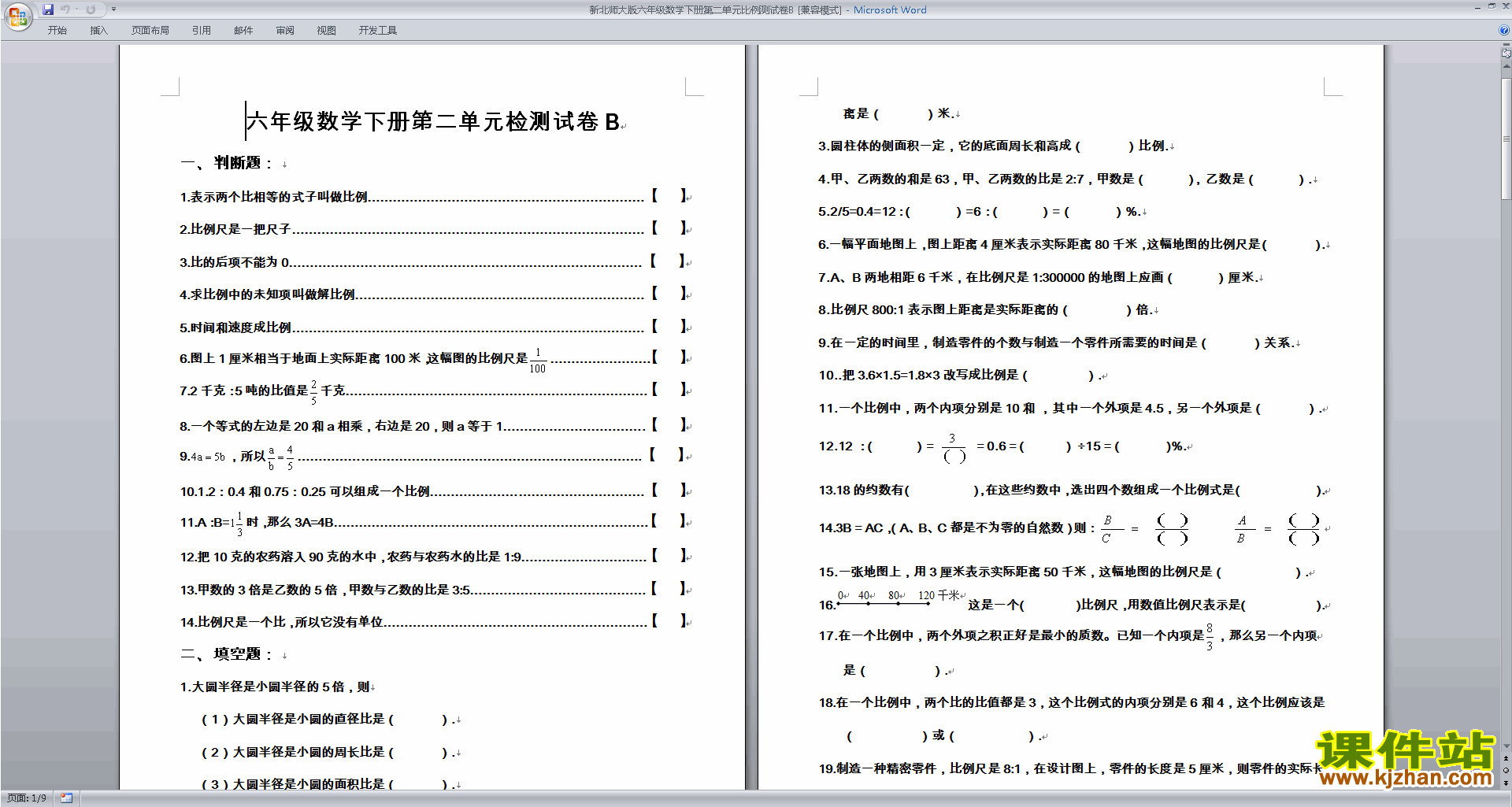Open the 开始 ribbon tab

coord(57,31)
